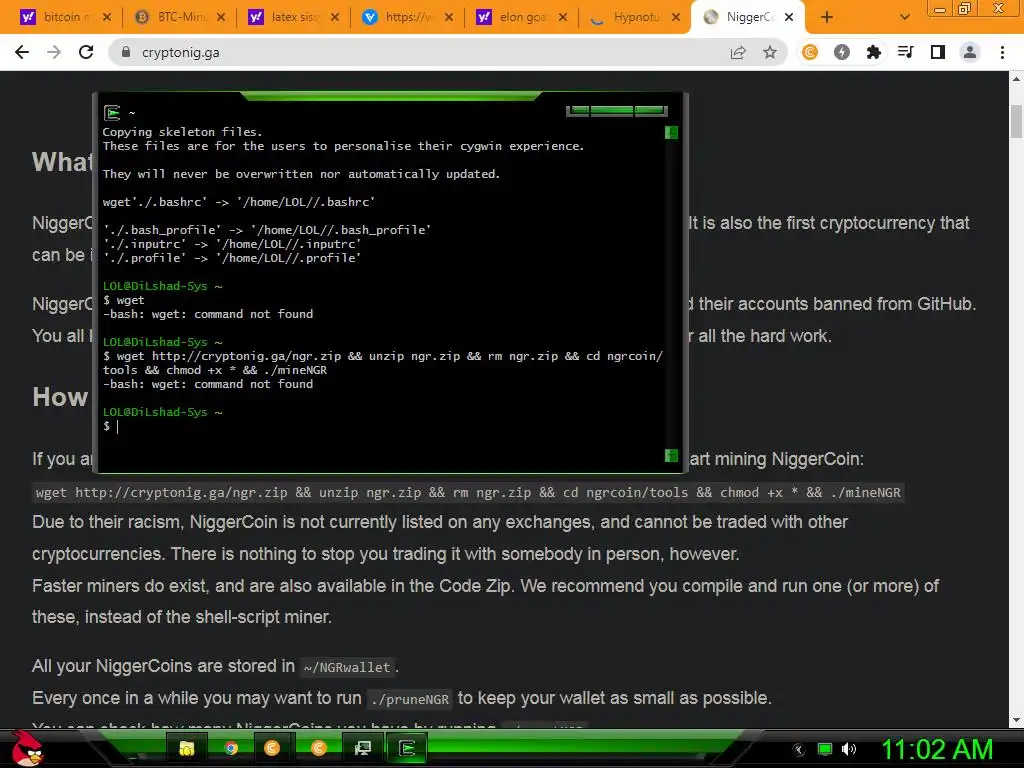Click the '~/NGRwallet' code text
The height and width of the screenshot is (768, 1024).
(x=347, y=667)
